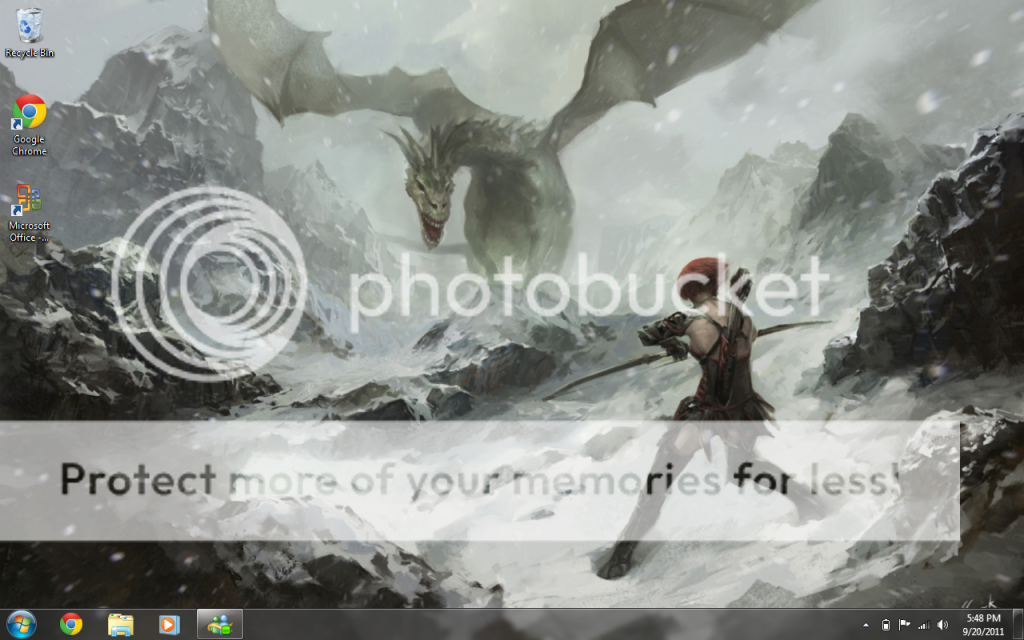Open the Action Center flag icon
Screen dimensions: 1024x640
click(904, 625)
